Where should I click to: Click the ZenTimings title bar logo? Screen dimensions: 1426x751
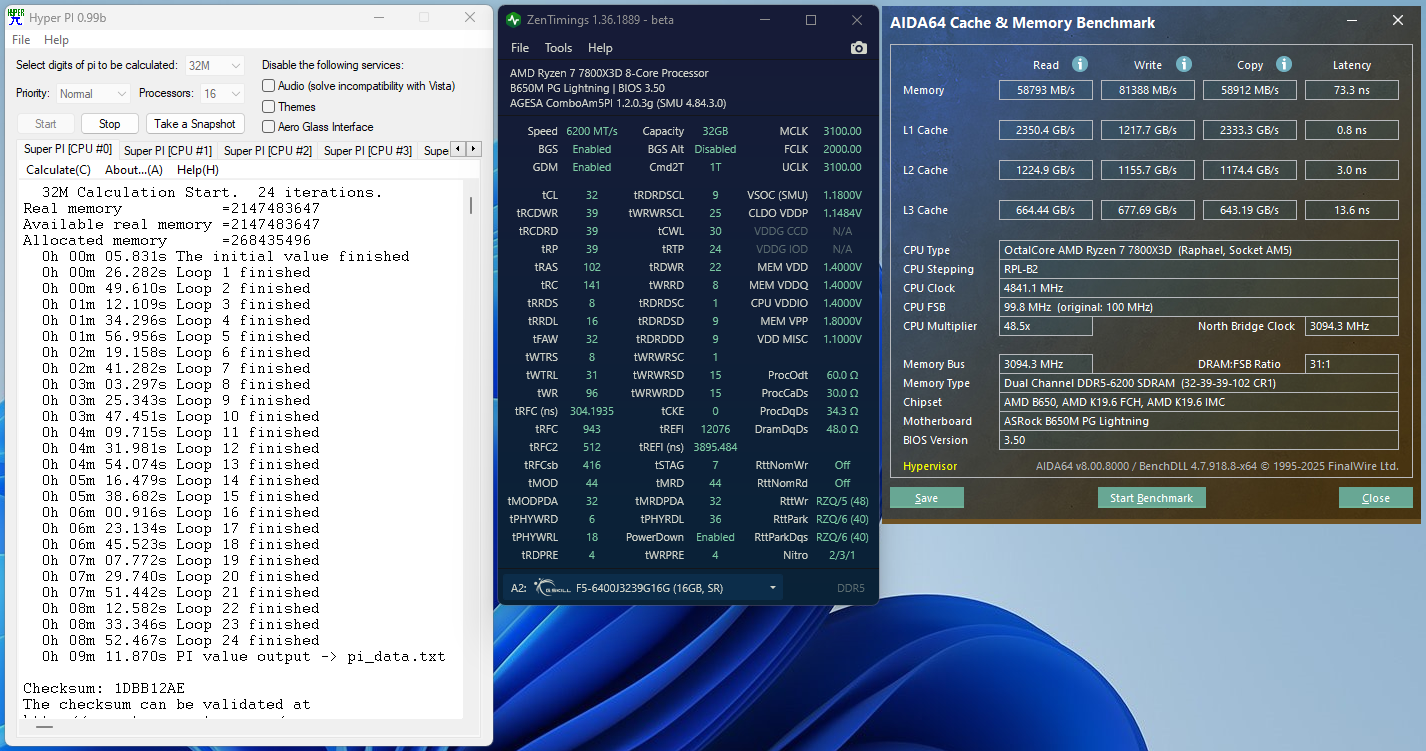(x=514, y=20)
